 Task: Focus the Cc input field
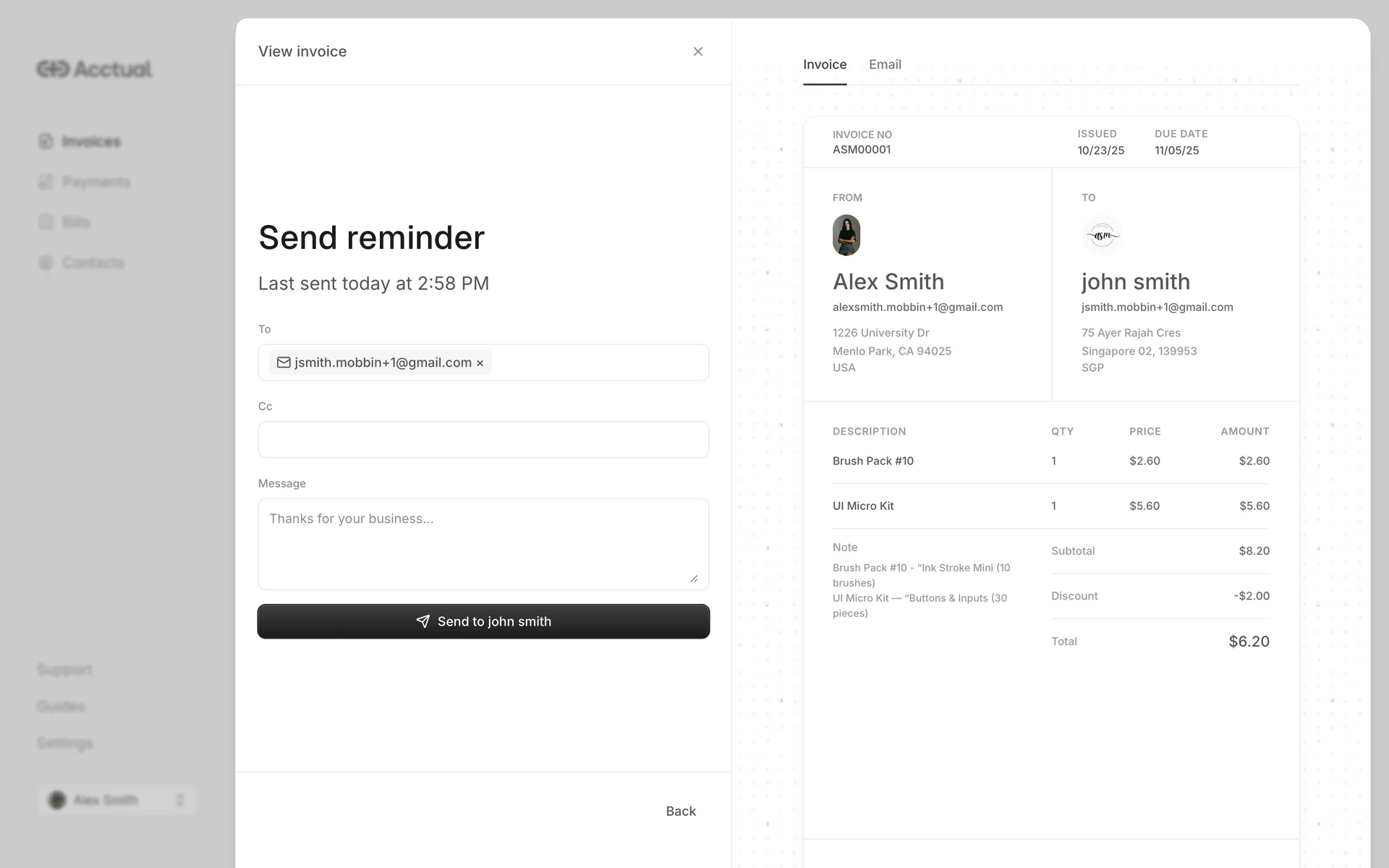click(x=483, y=439)
